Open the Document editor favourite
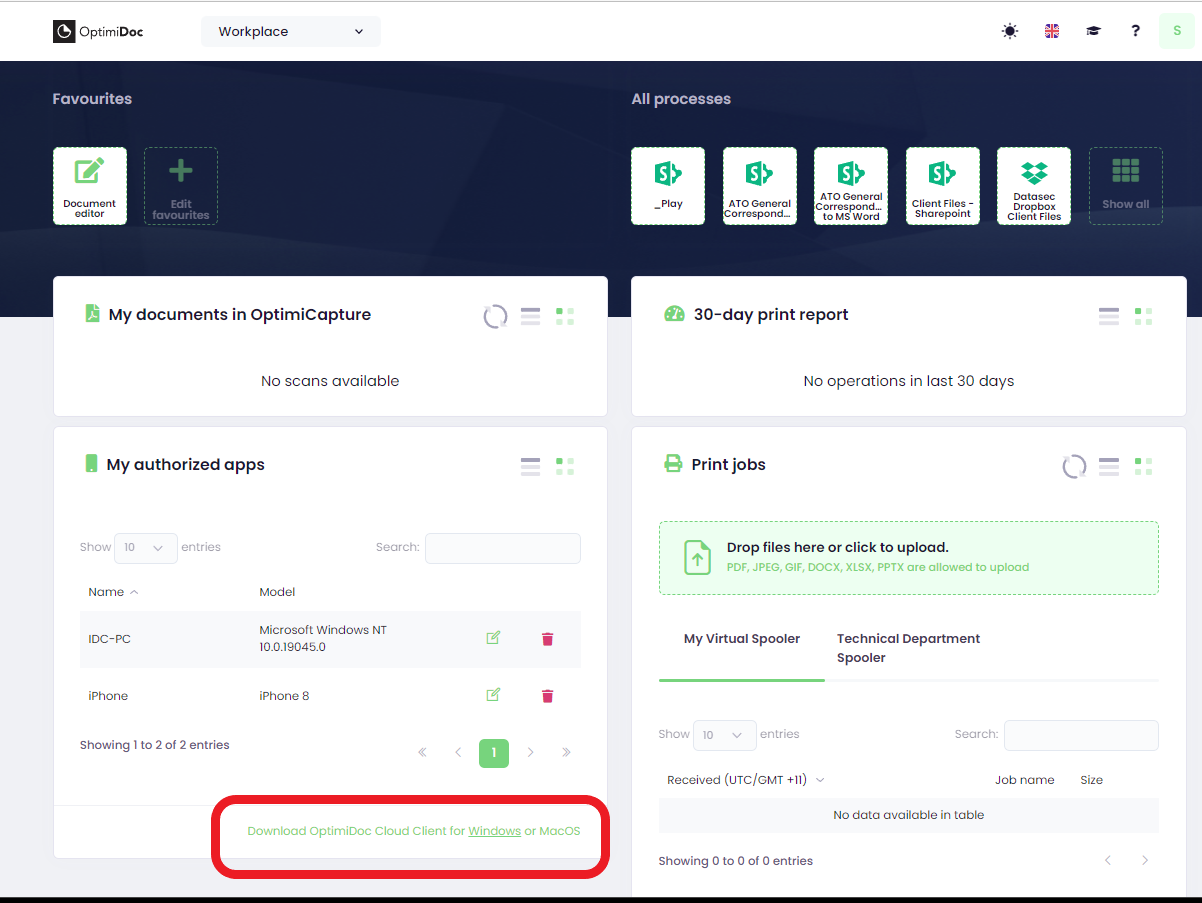Image resolution: width=1202 pixels, height=903 pixels. (90, 186)
